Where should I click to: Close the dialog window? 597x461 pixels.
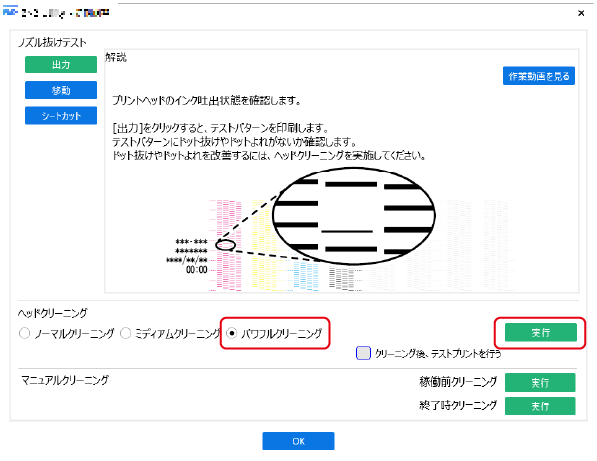581,13
